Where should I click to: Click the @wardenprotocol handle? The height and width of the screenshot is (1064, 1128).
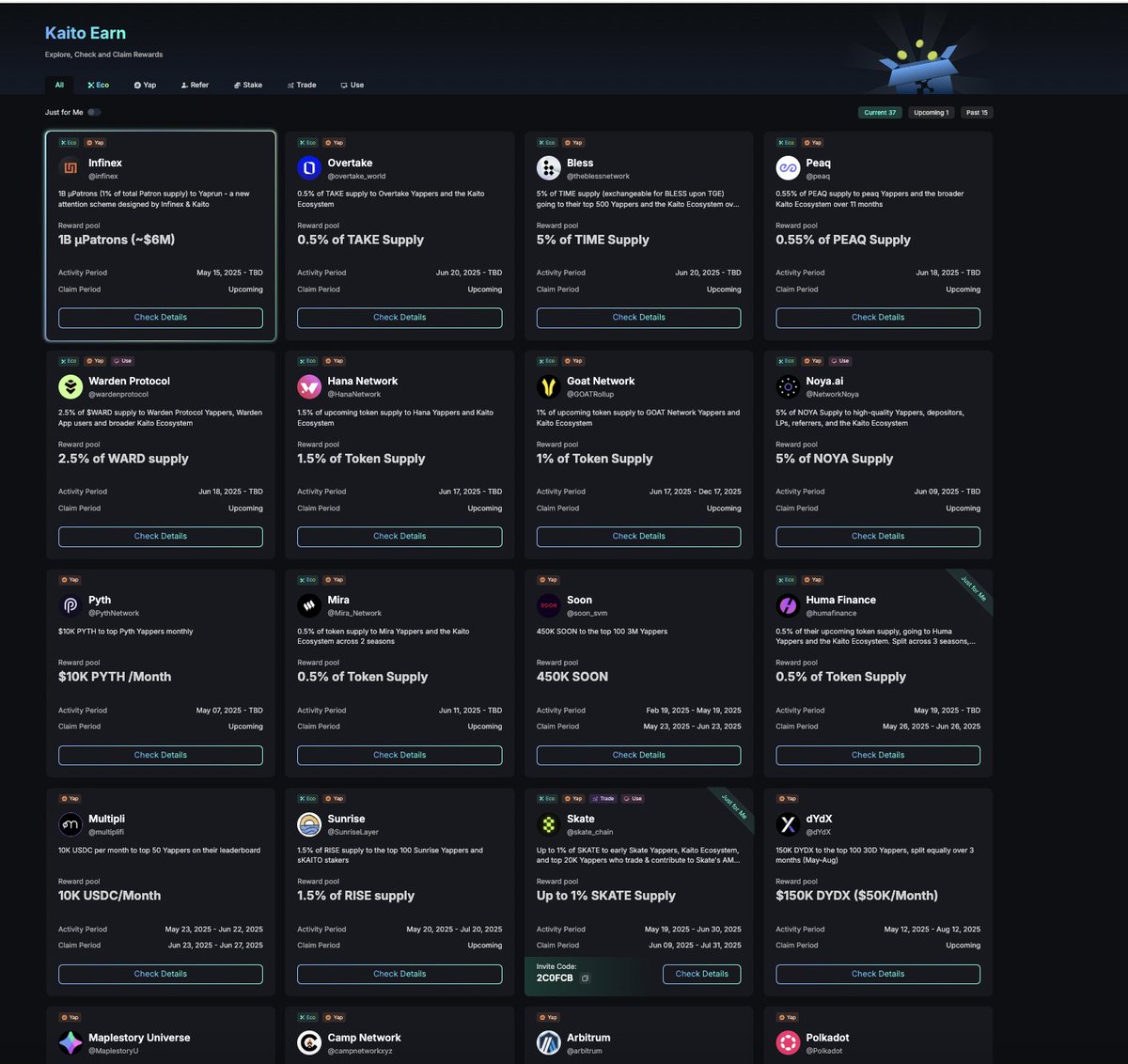click(118, 395)
